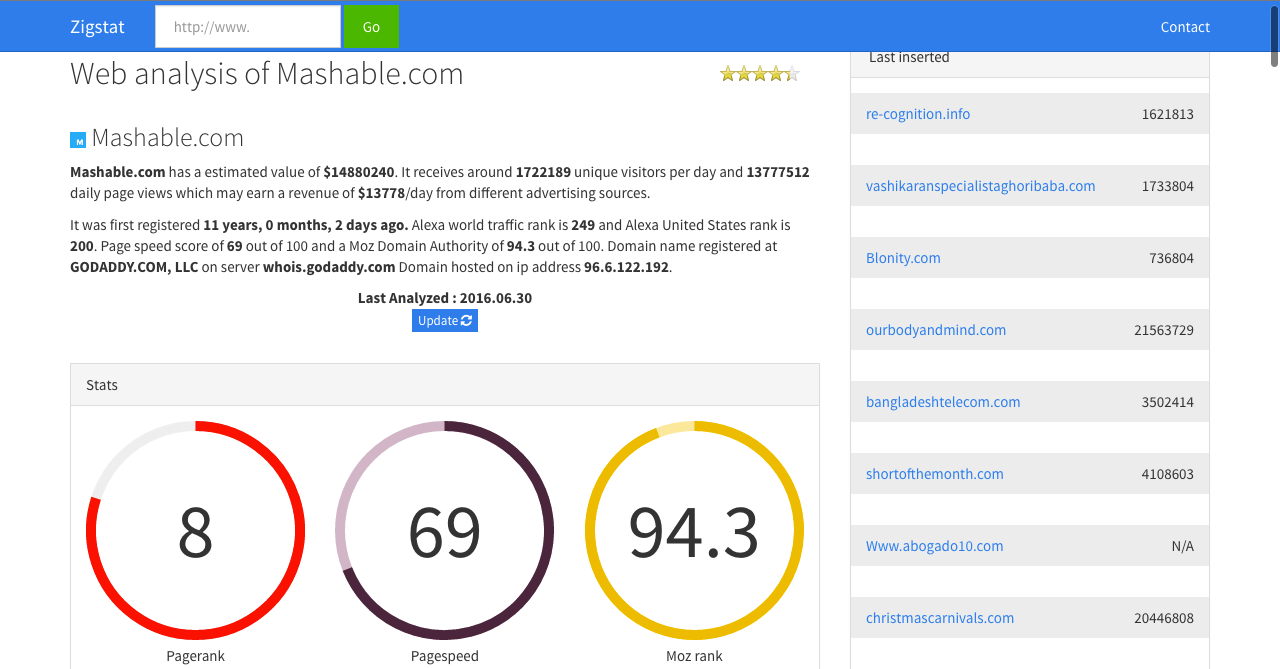Click the URL input field
The image size is (1280, 669).
pos(248,27)
